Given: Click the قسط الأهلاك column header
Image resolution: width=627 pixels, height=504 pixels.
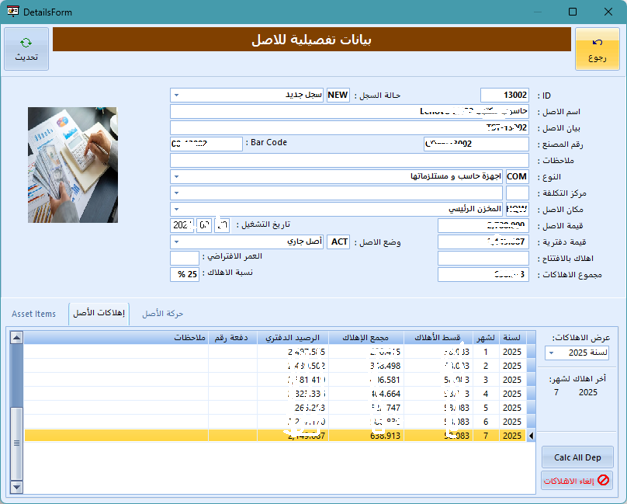Looking at the screenshot, I should tap(438, 338).
